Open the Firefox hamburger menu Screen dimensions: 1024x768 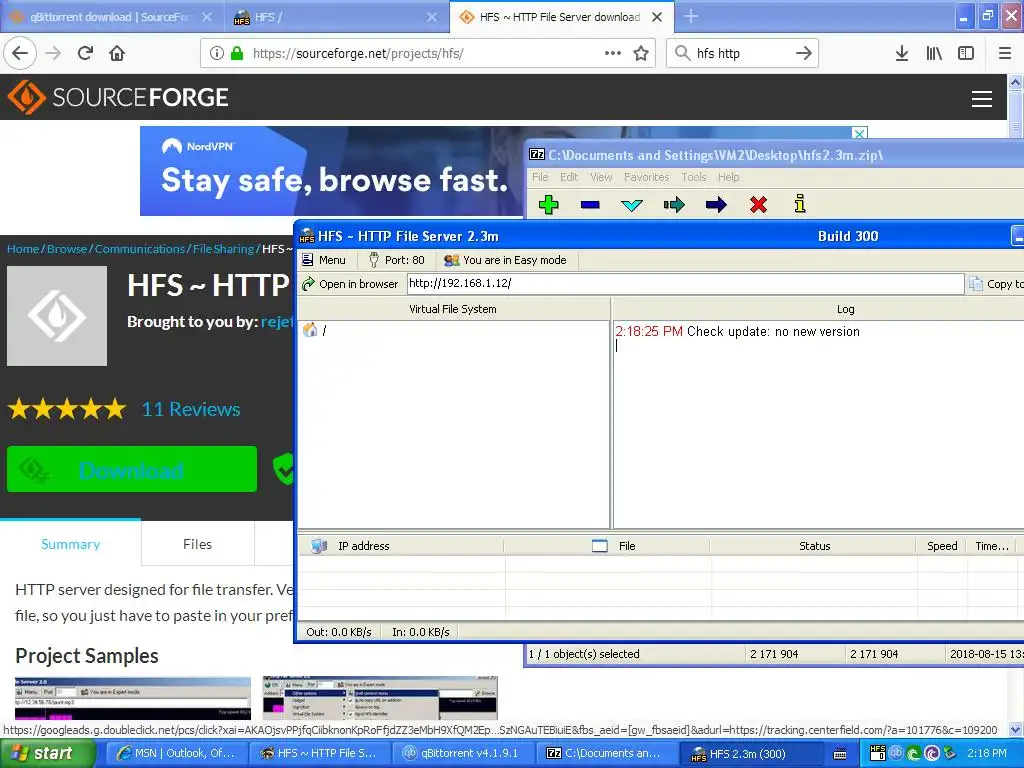1005,53
